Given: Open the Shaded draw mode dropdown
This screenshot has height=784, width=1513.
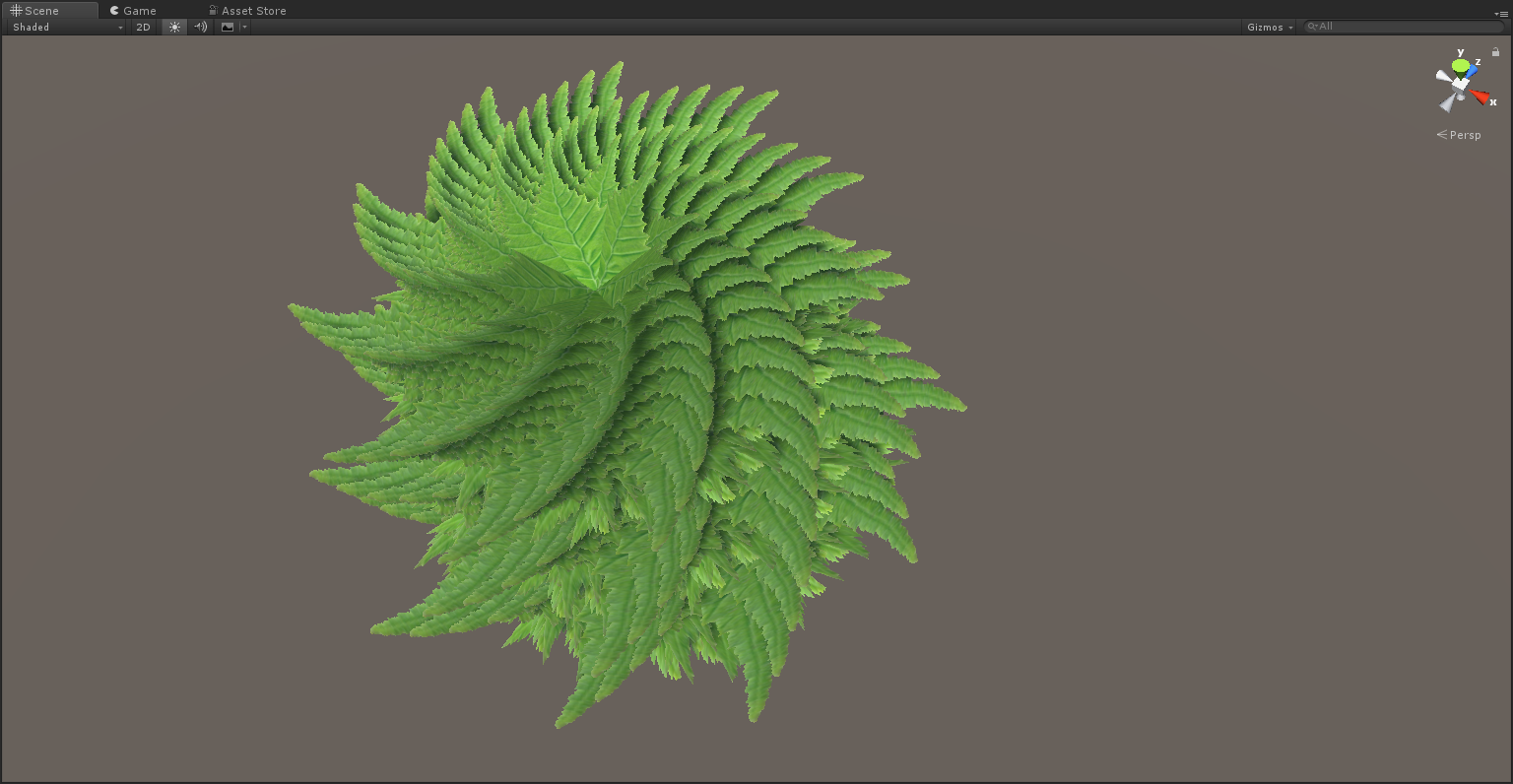Looking at the screenshot, I should coord(67,27).
